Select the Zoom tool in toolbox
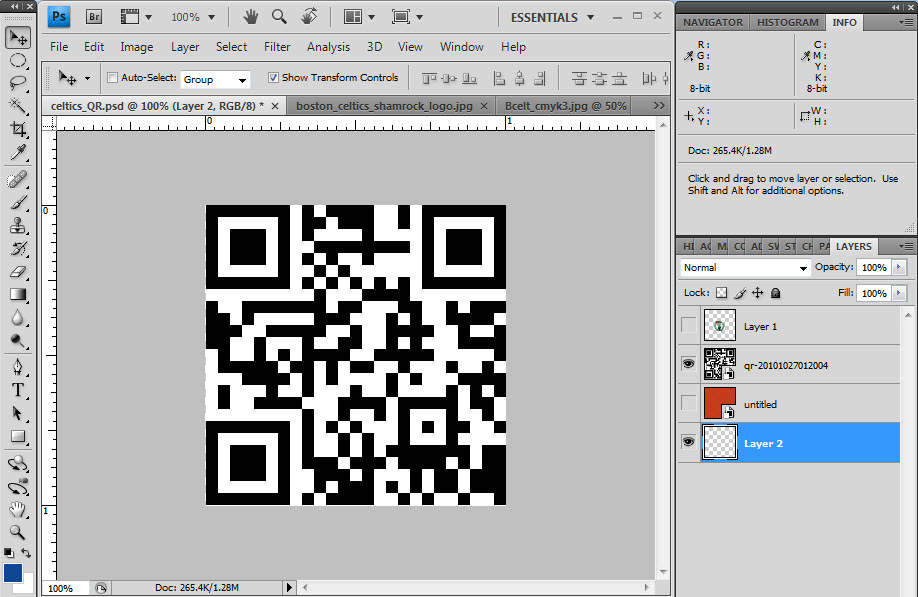This screenshot has width=918, height=597. [x=18, y=532]
